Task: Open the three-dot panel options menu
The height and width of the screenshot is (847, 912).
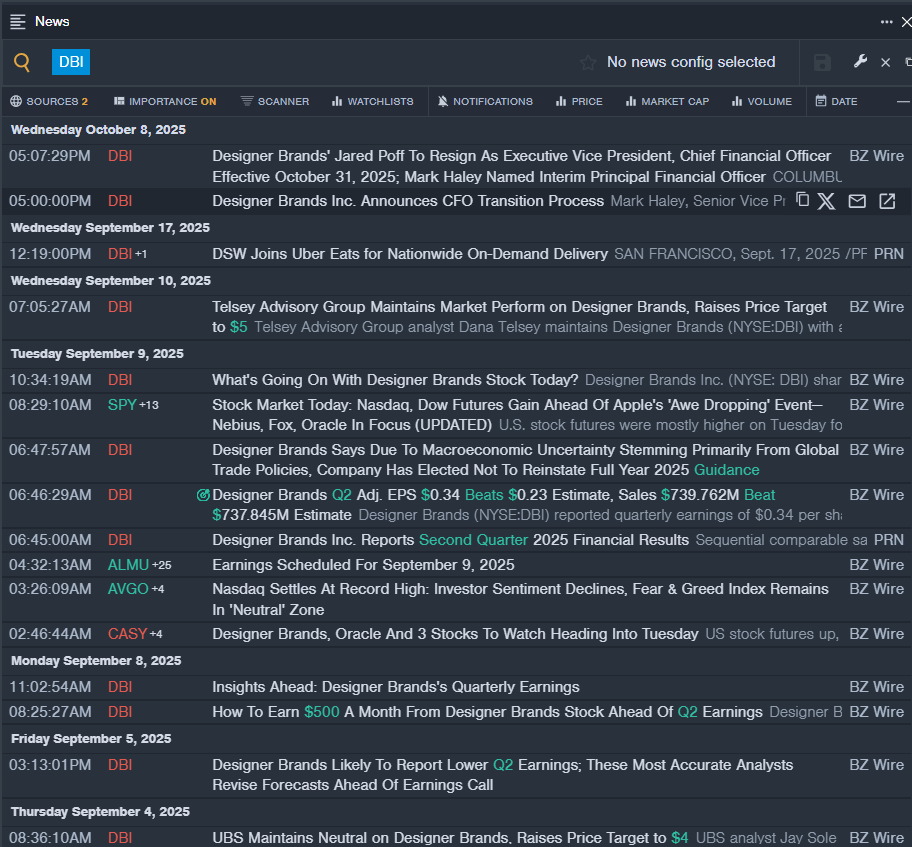Action: (886, 21)
